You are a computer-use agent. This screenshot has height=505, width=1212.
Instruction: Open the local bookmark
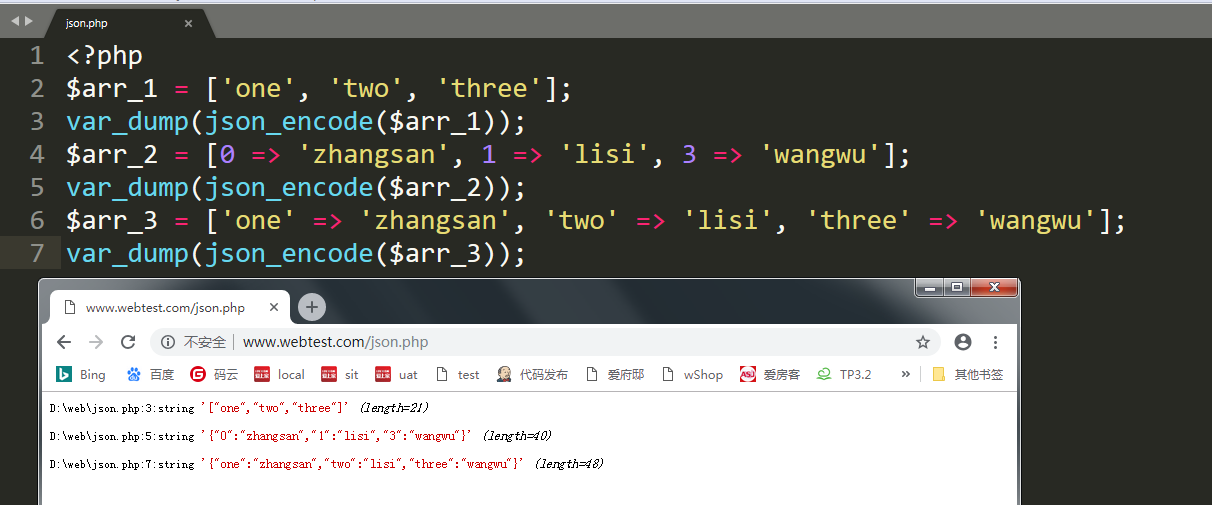click(280, 374)
